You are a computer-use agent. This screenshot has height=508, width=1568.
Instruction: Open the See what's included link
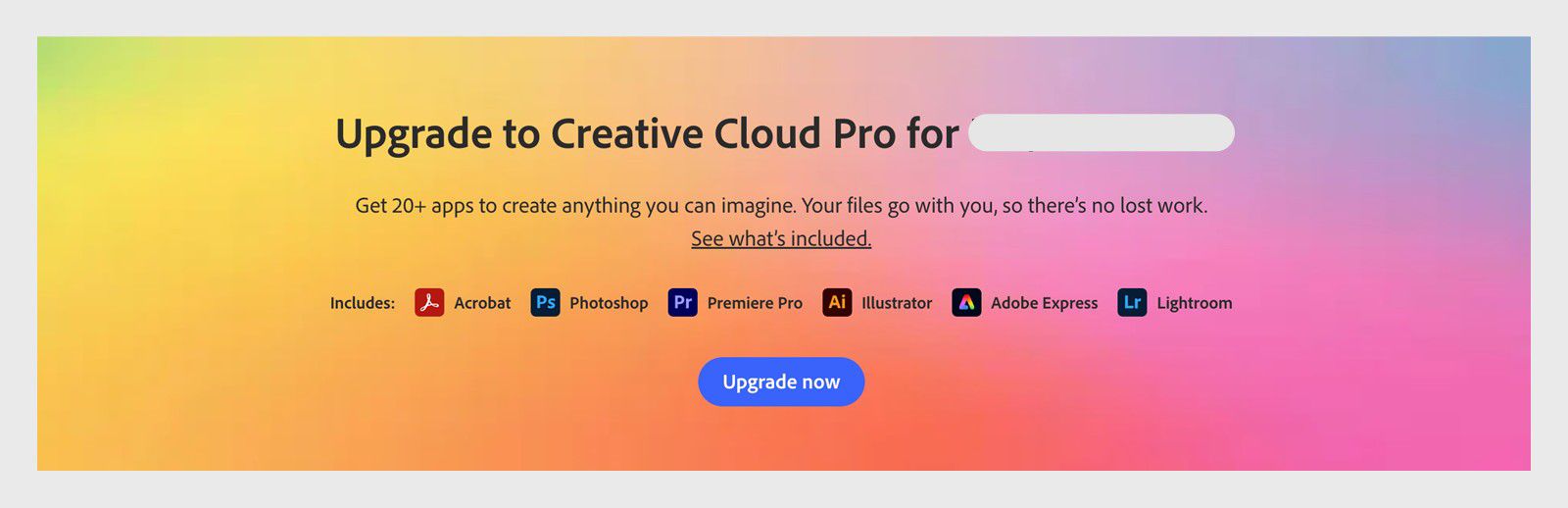(781, 238)
